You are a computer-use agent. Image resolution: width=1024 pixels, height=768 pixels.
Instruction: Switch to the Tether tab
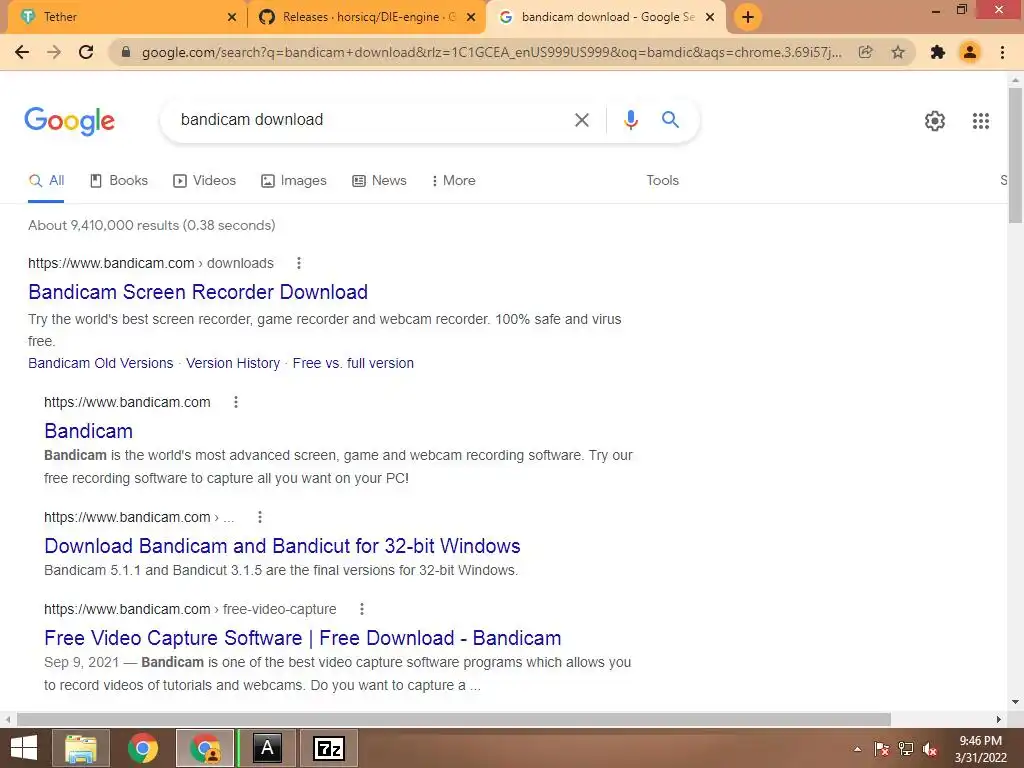tap(124, 17)
